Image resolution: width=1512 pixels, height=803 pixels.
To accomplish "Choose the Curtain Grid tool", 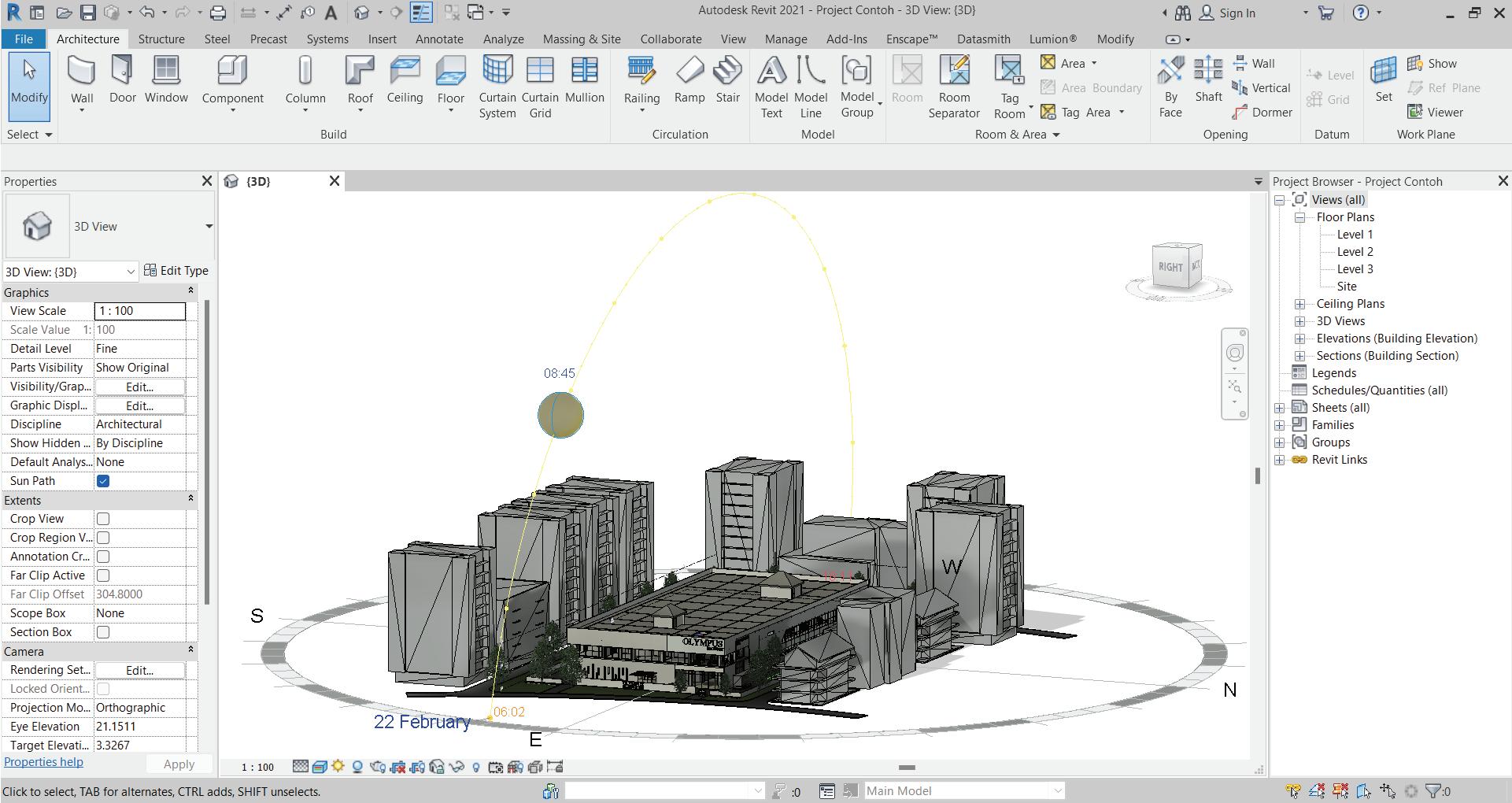I will (540, 87).
